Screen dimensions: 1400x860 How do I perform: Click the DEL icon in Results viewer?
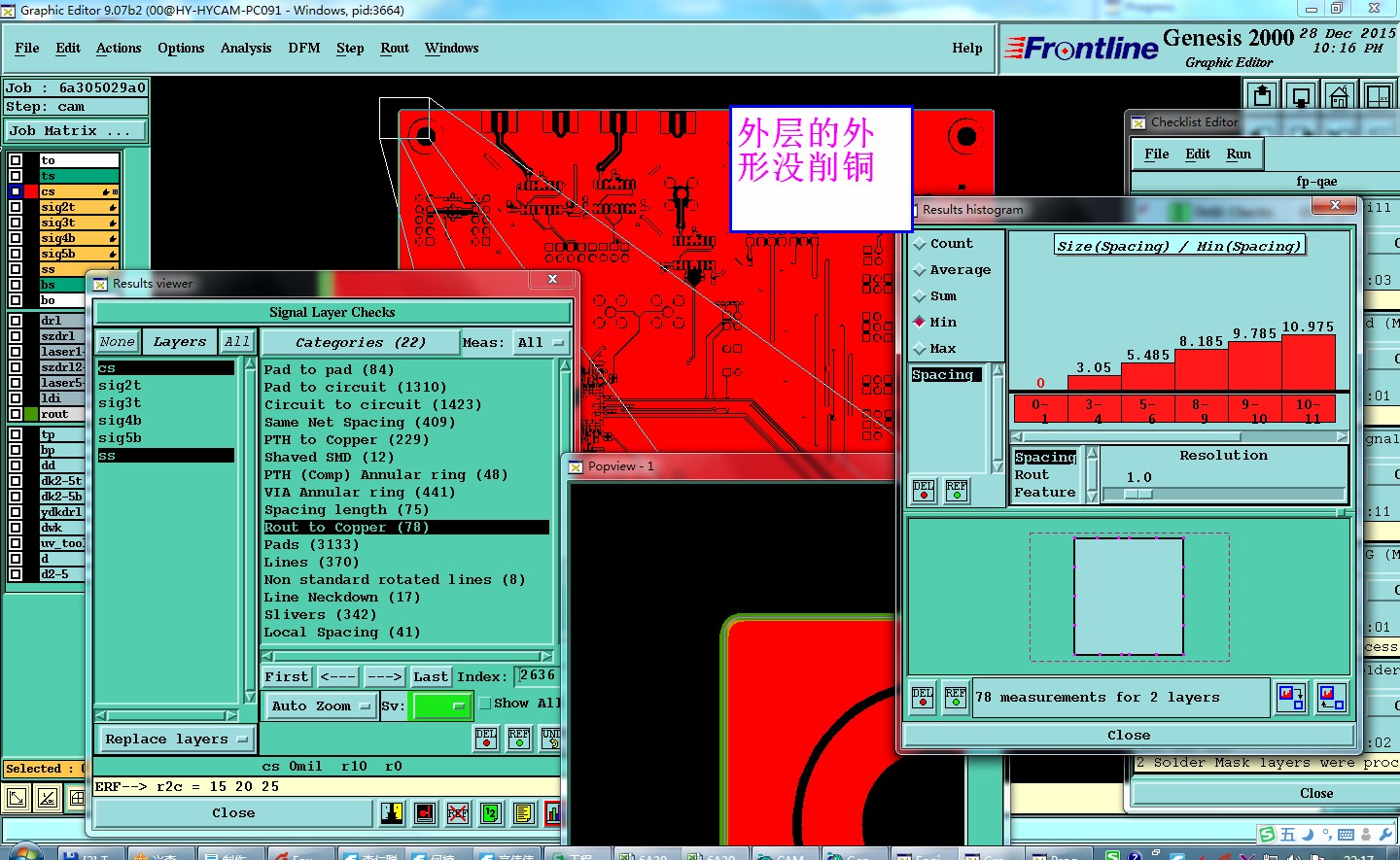coord(486,738)
